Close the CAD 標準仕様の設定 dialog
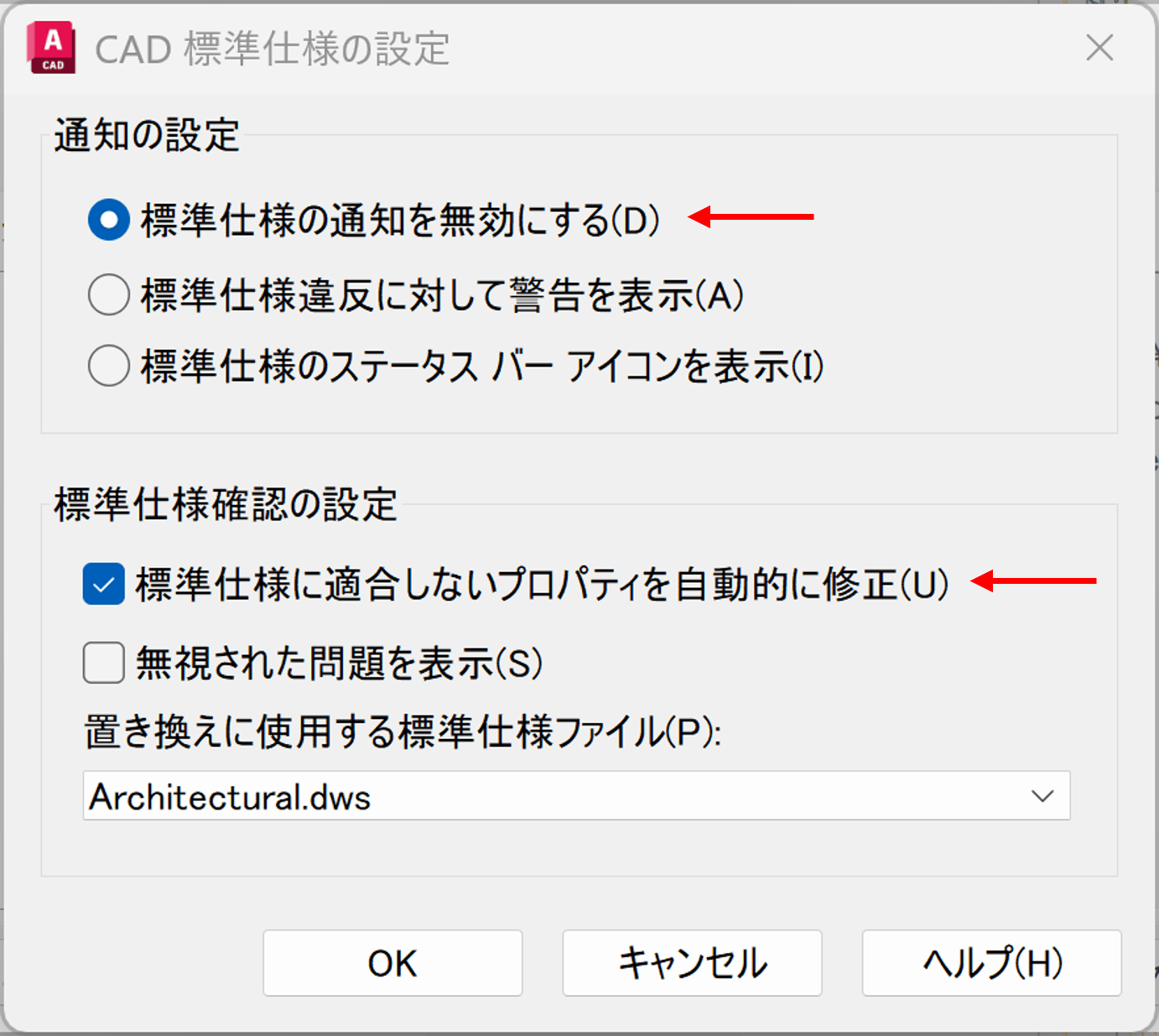 click(x=1099, y=49)
